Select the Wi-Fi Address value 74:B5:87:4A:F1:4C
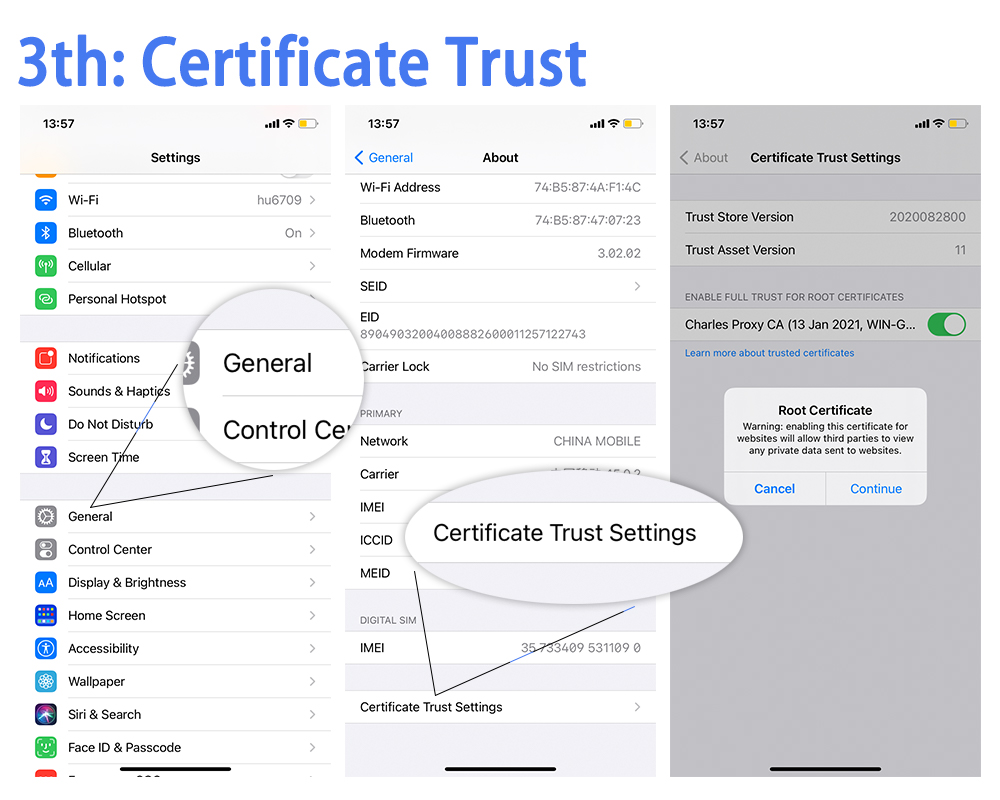The image size is (1000, 800). tap(587, 187)
